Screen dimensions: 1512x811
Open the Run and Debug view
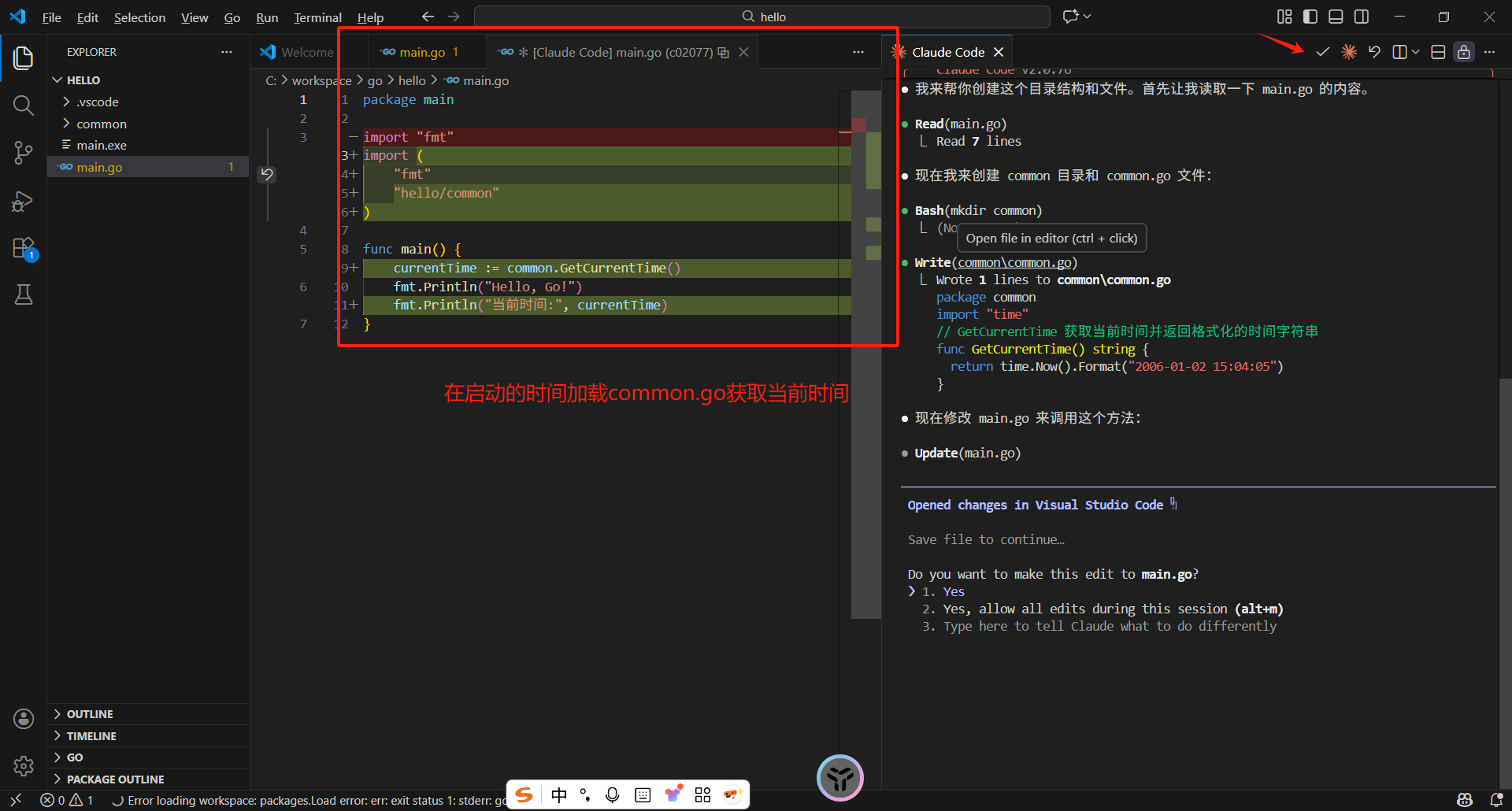coord(24,202)
